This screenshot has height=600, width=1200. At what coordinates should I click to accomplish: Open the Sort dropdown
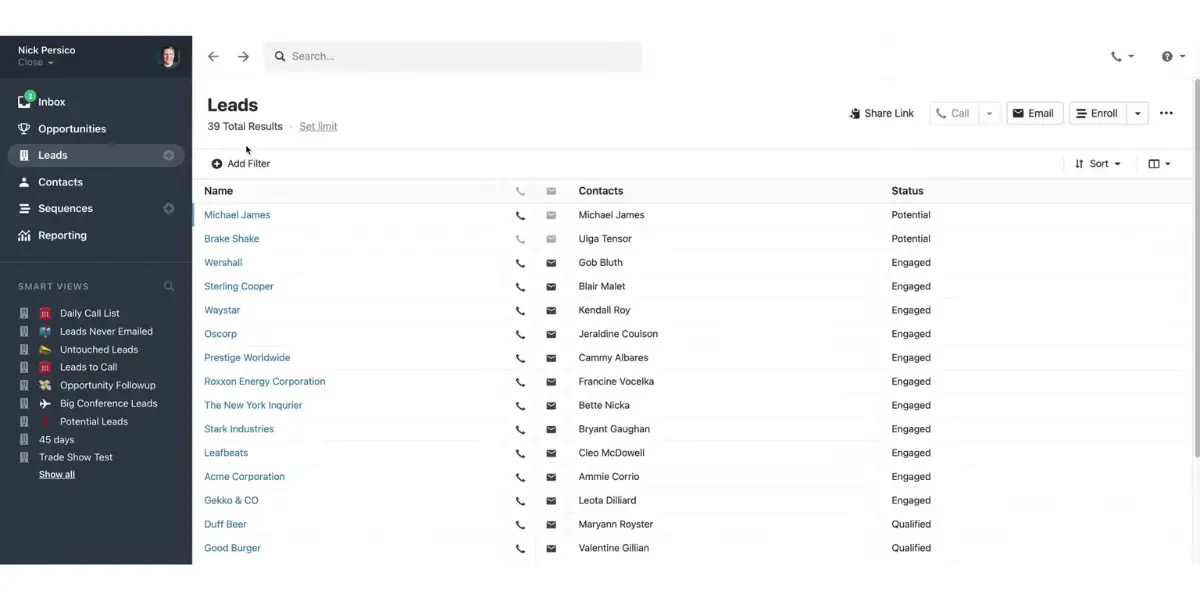(x=1097, y=164)
